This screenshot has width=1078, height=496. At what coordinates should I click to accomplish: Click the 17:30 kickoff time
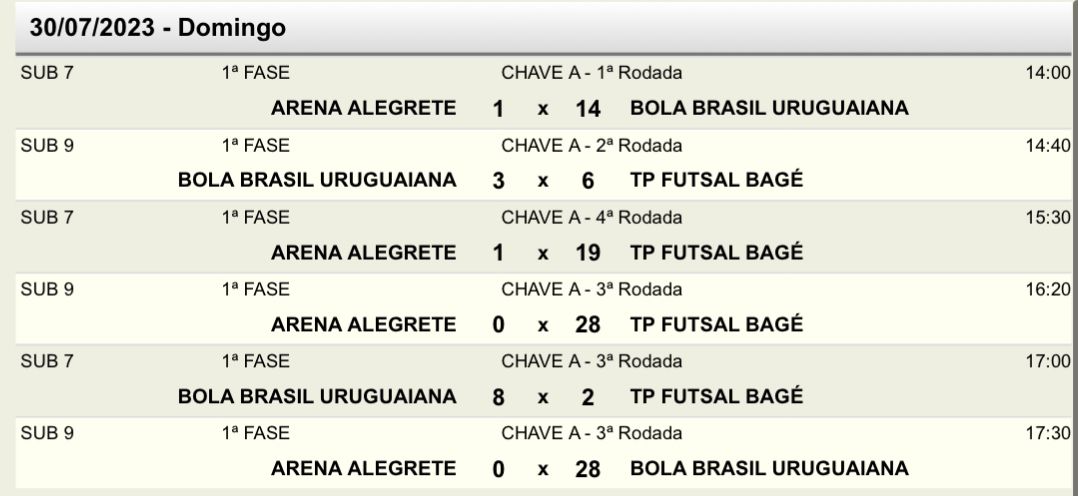[1048, 433]
